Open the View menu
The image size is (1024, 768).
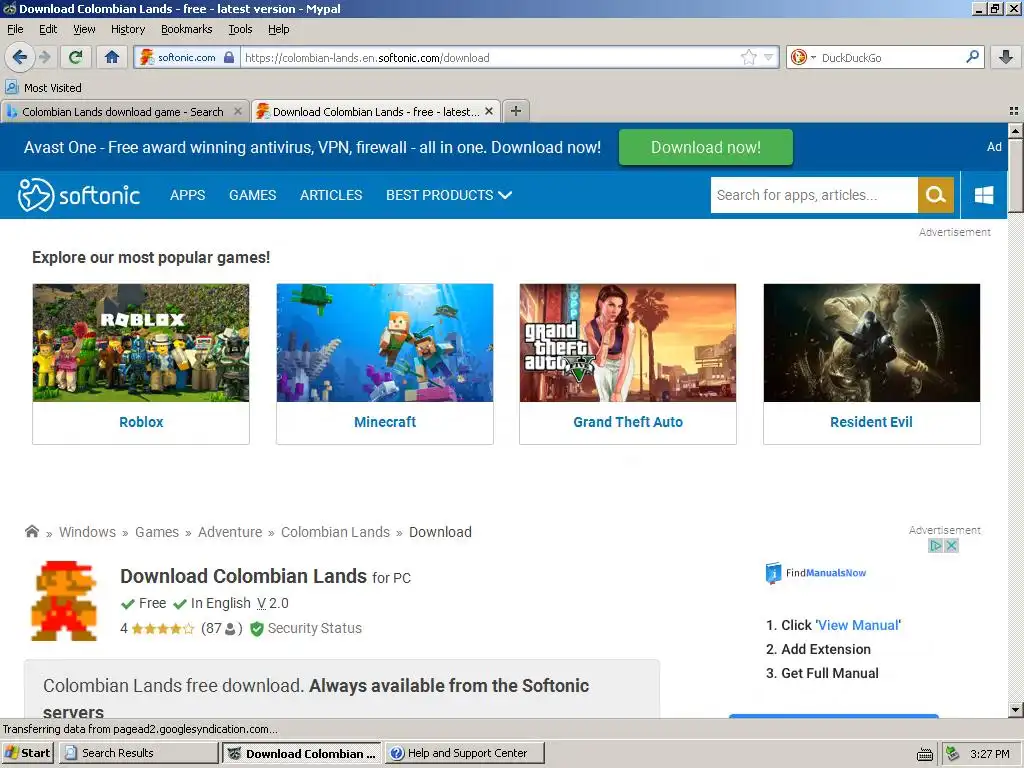tap(84, 29)
